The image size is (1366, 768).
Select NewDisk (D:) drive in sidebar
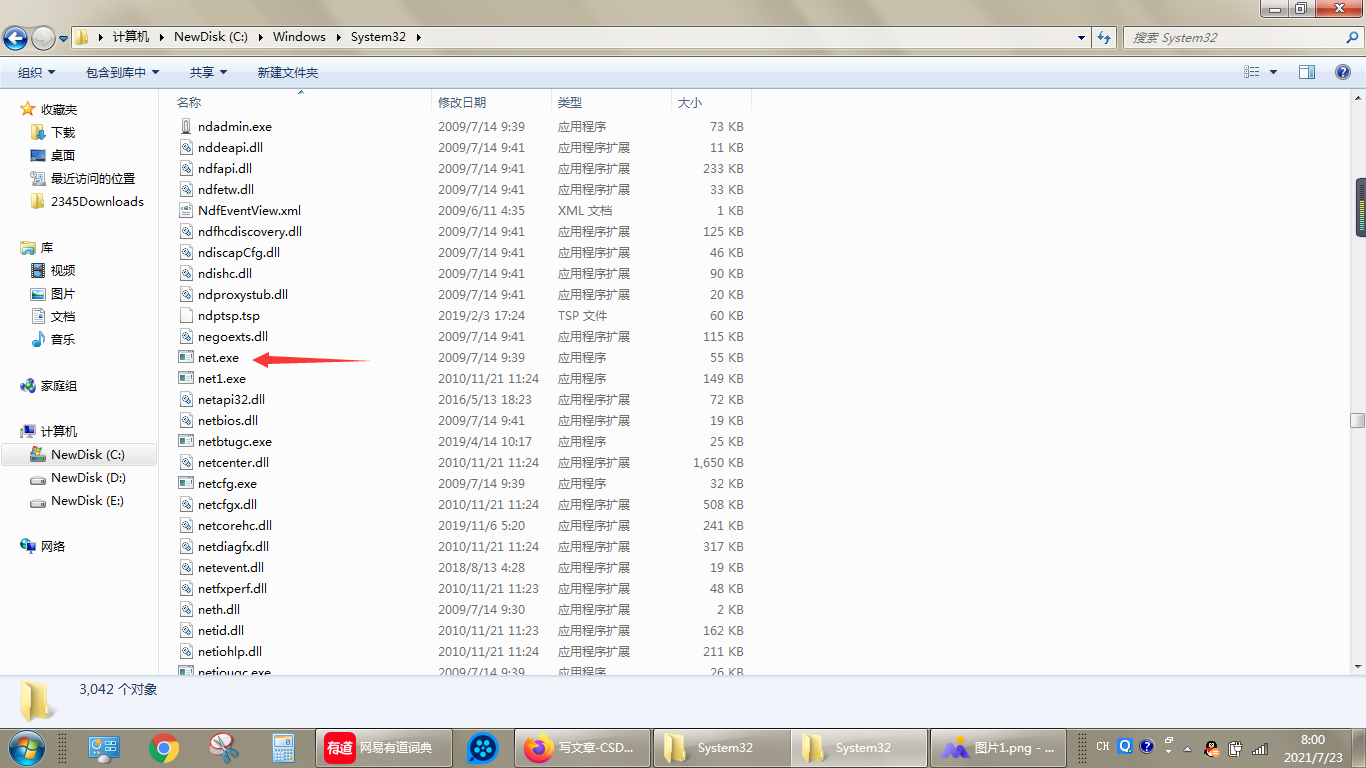(88, 478)
